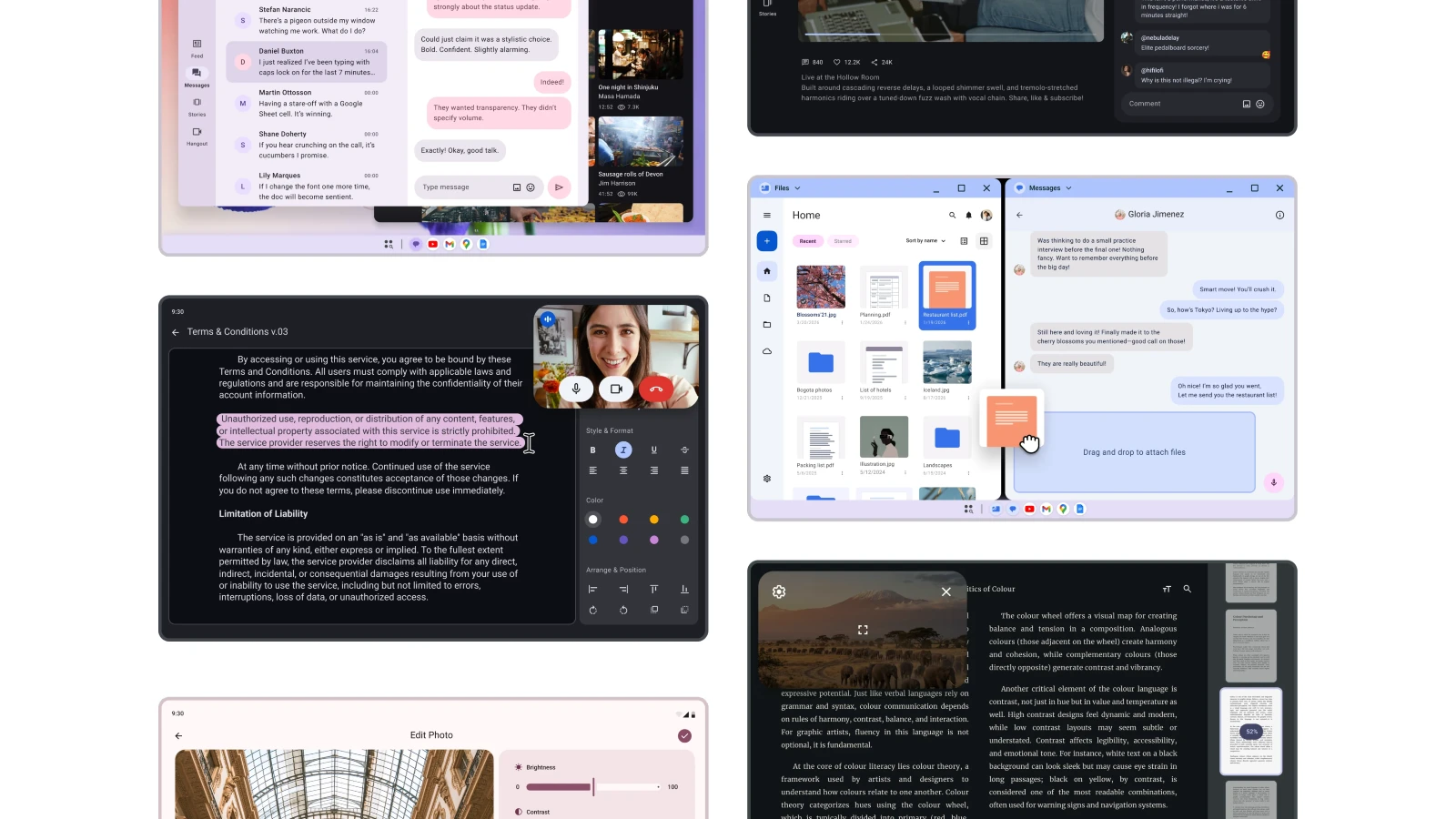Click the Type message input field
The height and width of the screenshot is (819, 1456).
coord(462,187)
